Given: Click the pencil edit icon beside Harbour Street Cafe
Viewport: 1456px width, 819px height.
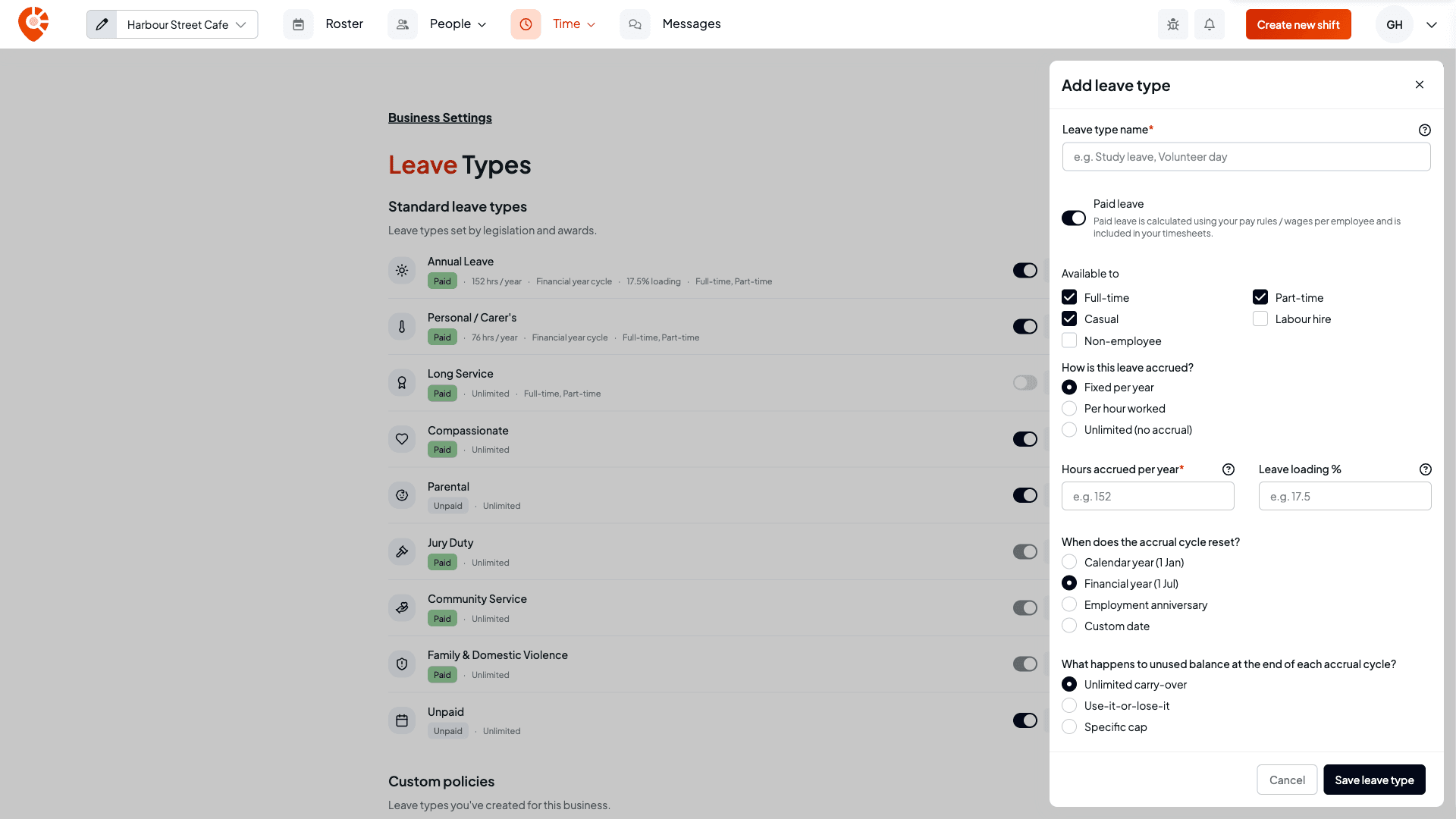Looking at the screenshot, I should [102, 24].
